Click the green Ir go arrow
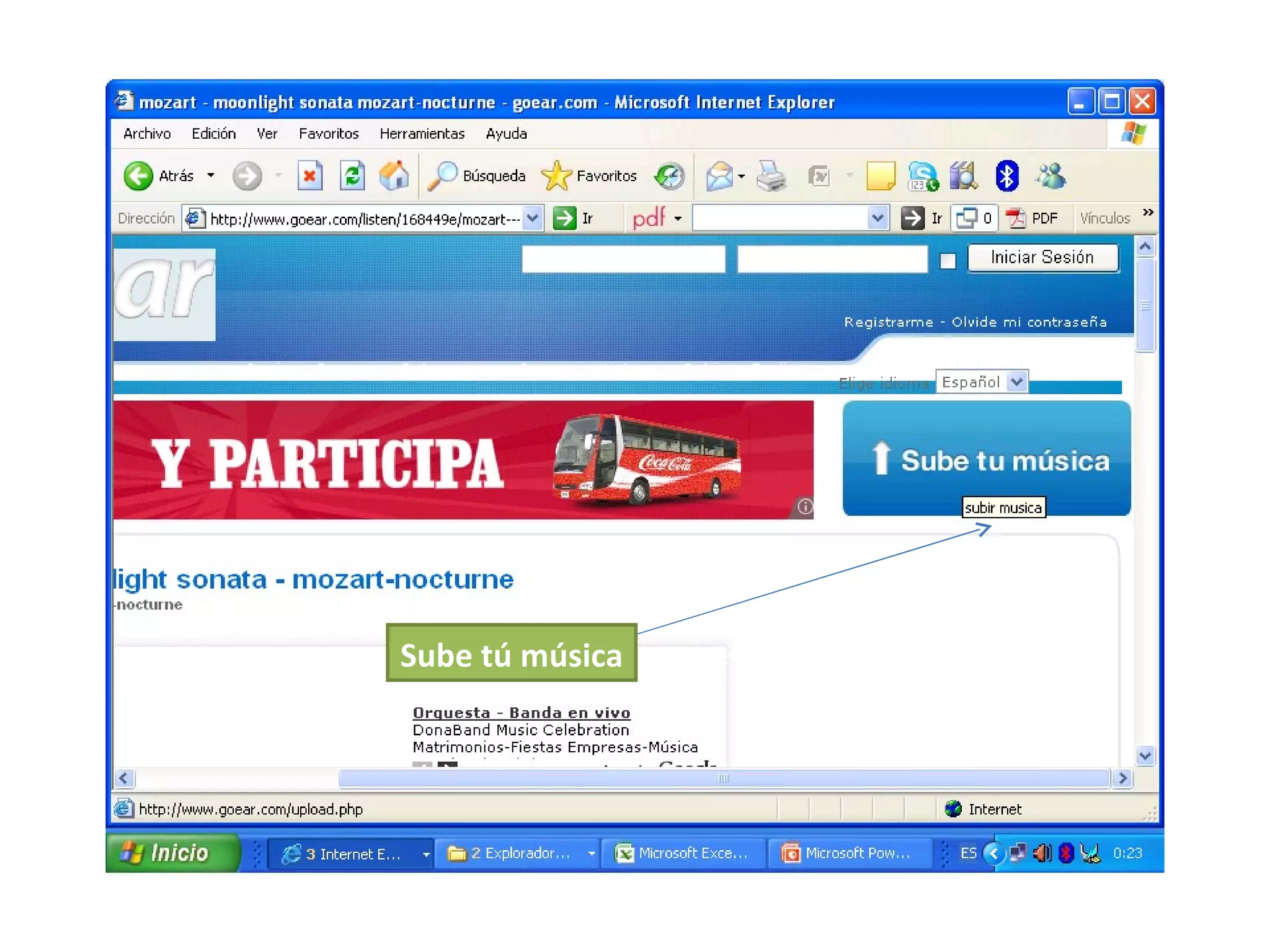The image size is (1270, 952). click(x=564, y=218)
